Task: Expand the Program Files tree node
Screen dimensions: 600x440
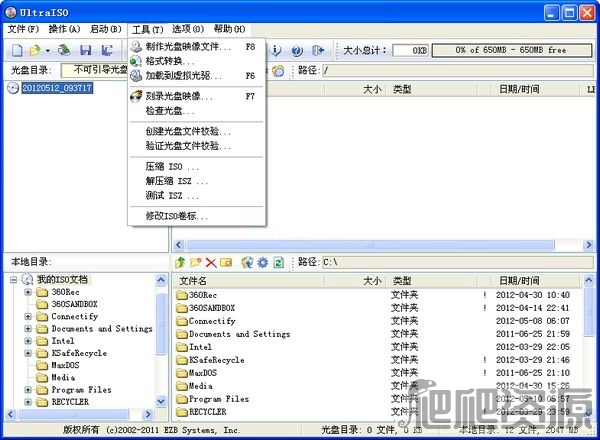Action: (x=28, y=390)
